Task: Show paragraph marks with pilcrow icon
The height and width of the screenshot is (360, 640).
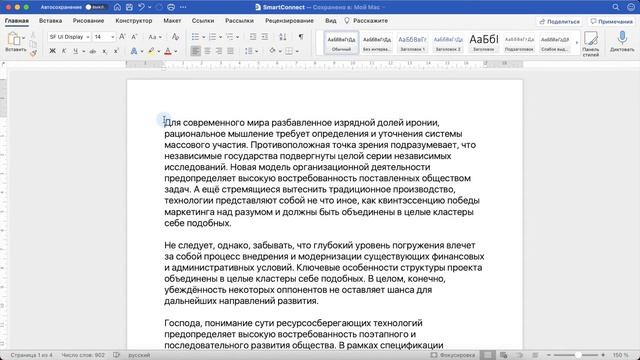Action: [x=301, y=37]
